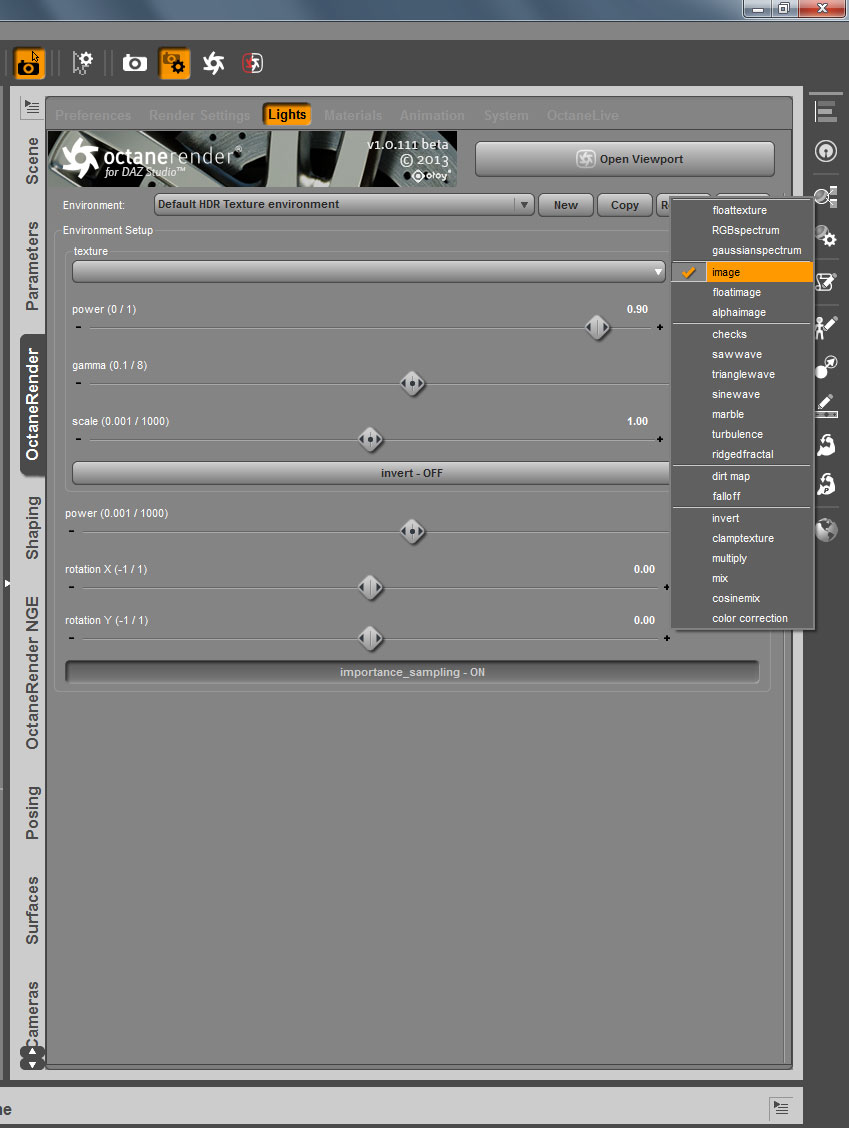Open the Animation tab

click(432, 115)
